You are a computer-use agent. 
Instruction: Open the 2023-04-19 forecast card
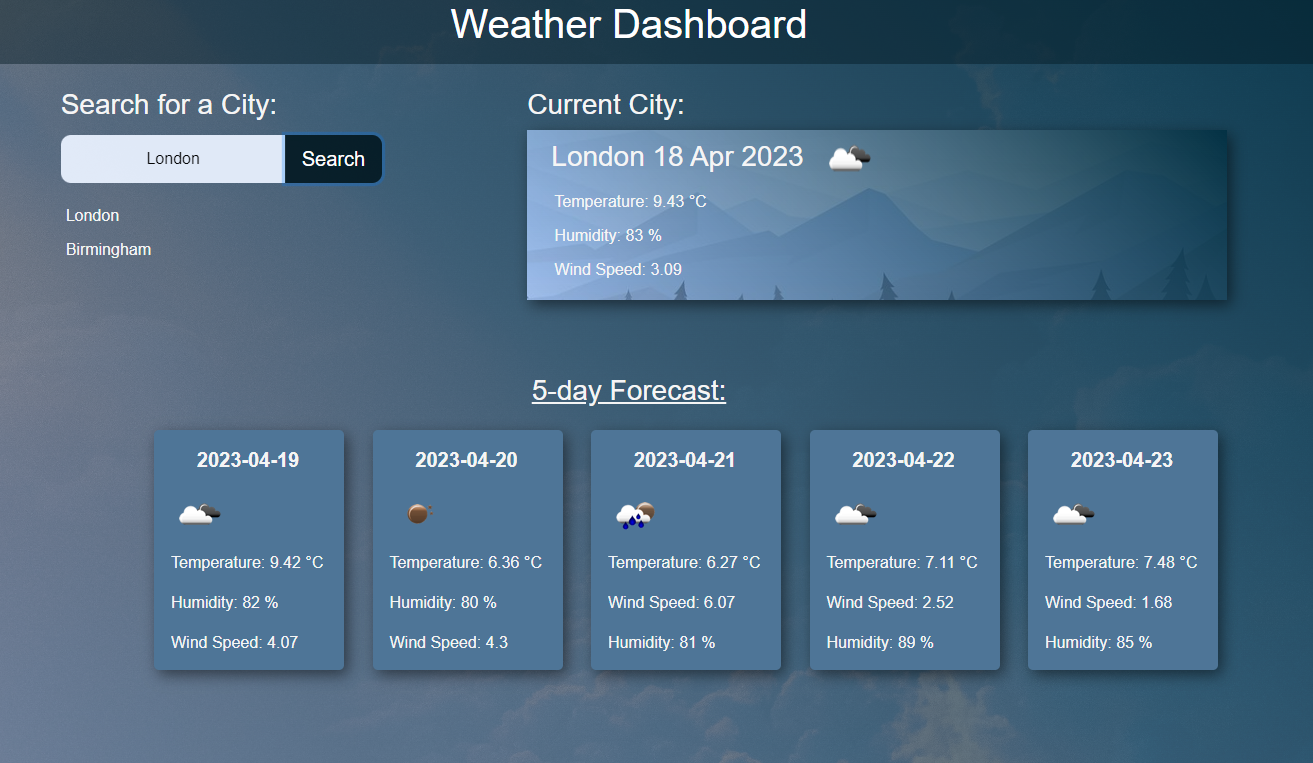tap(248, 550)
